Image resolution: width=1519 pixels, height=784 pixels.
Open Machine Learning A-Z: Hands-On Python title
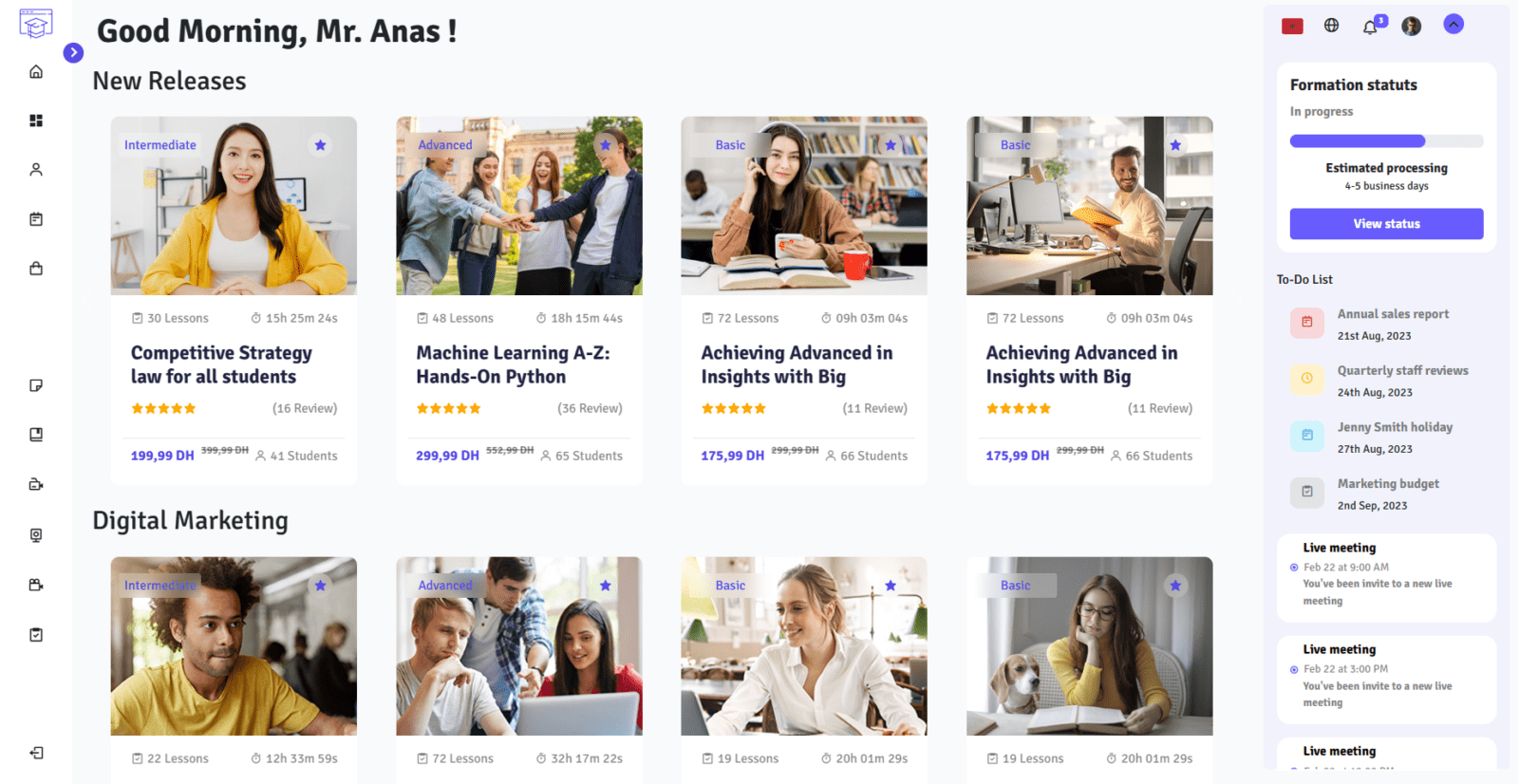pos(513,364)
